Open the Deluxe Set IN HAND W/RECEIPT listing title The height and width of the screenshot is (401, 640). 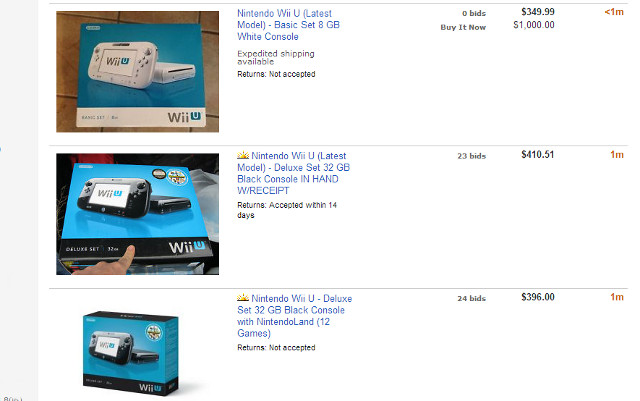click(293, 173)
